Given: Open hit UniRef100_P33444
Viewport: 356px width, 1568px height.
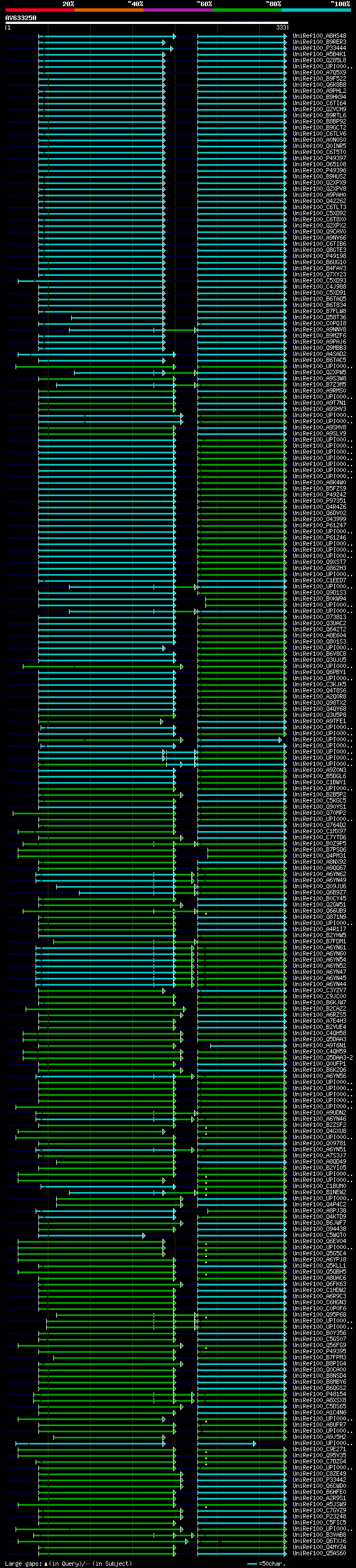Looking at the screenshot, I should [x=319, y=48].
